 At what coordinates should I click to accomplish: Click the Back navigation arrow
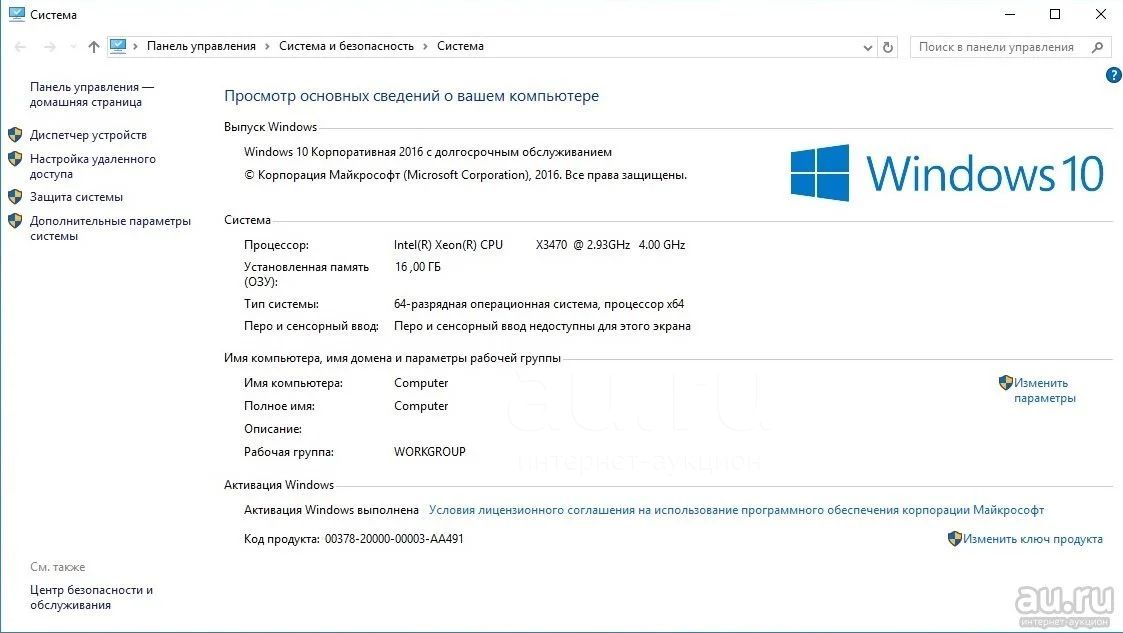tap(20, 47)
